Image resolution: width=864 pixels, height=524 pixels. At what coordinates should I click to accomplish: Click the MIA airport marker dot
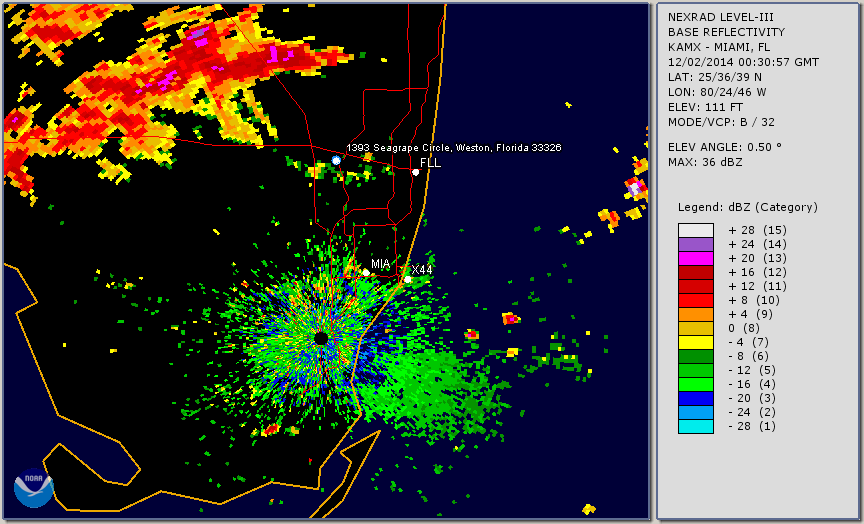pyautogui.click(x=366, y=272)
